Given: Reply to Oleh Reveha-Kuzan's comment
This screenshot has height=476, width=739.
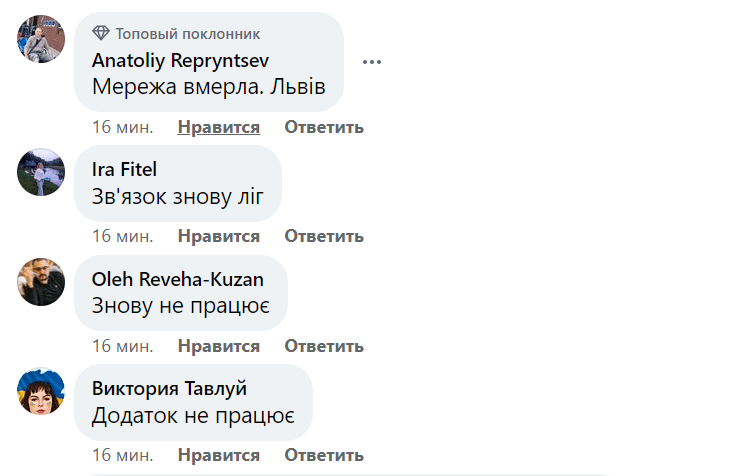Looking at the screenshot, I should pyautogui.click(x=324, y=346).
